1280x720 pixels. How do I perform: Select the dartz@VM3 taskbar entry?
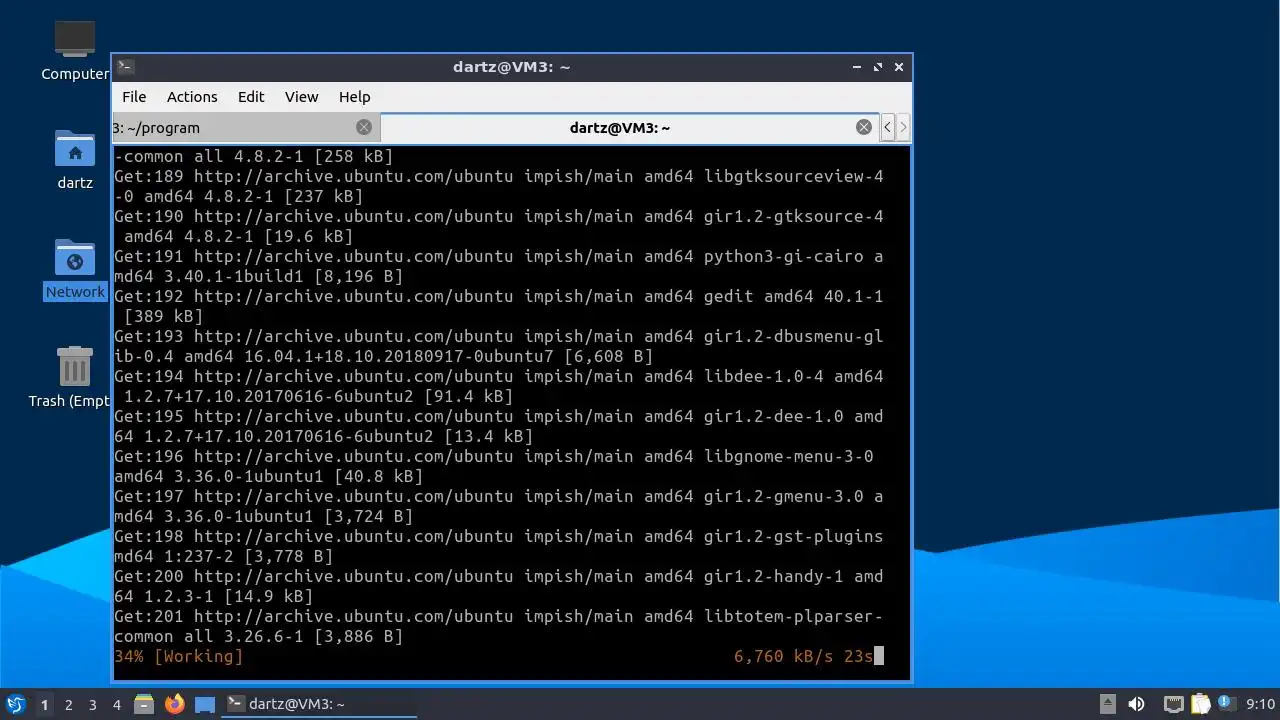(x=318, y=704)
